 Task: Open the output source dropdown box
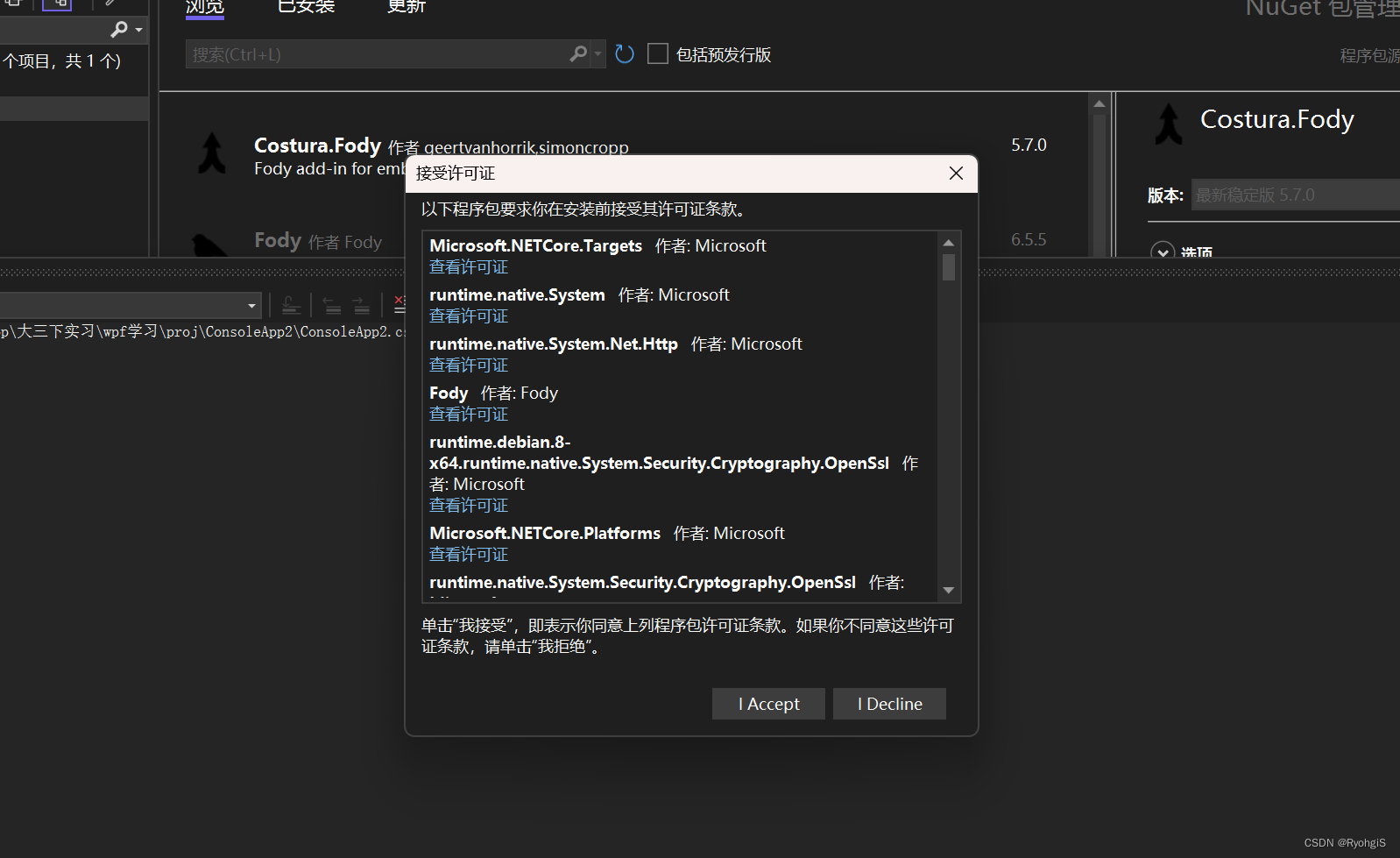(131, 305)
